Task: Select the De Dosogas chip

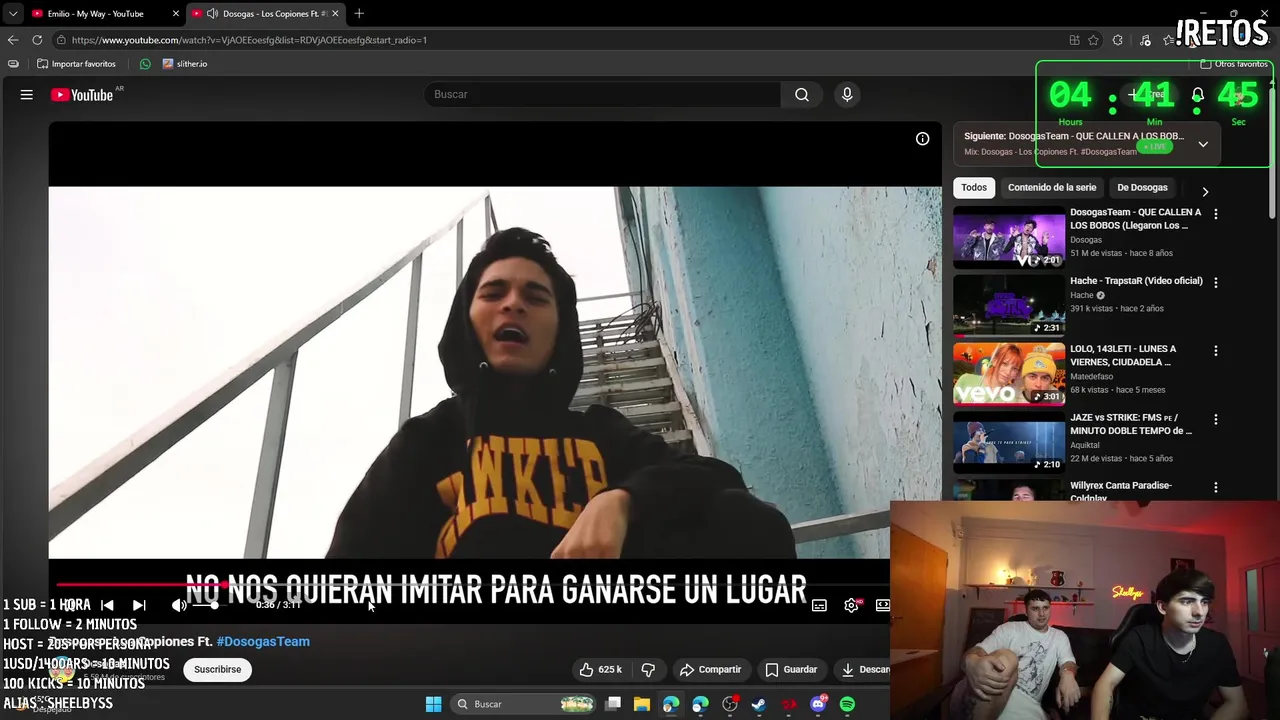Action: (x=1142, y=187)
